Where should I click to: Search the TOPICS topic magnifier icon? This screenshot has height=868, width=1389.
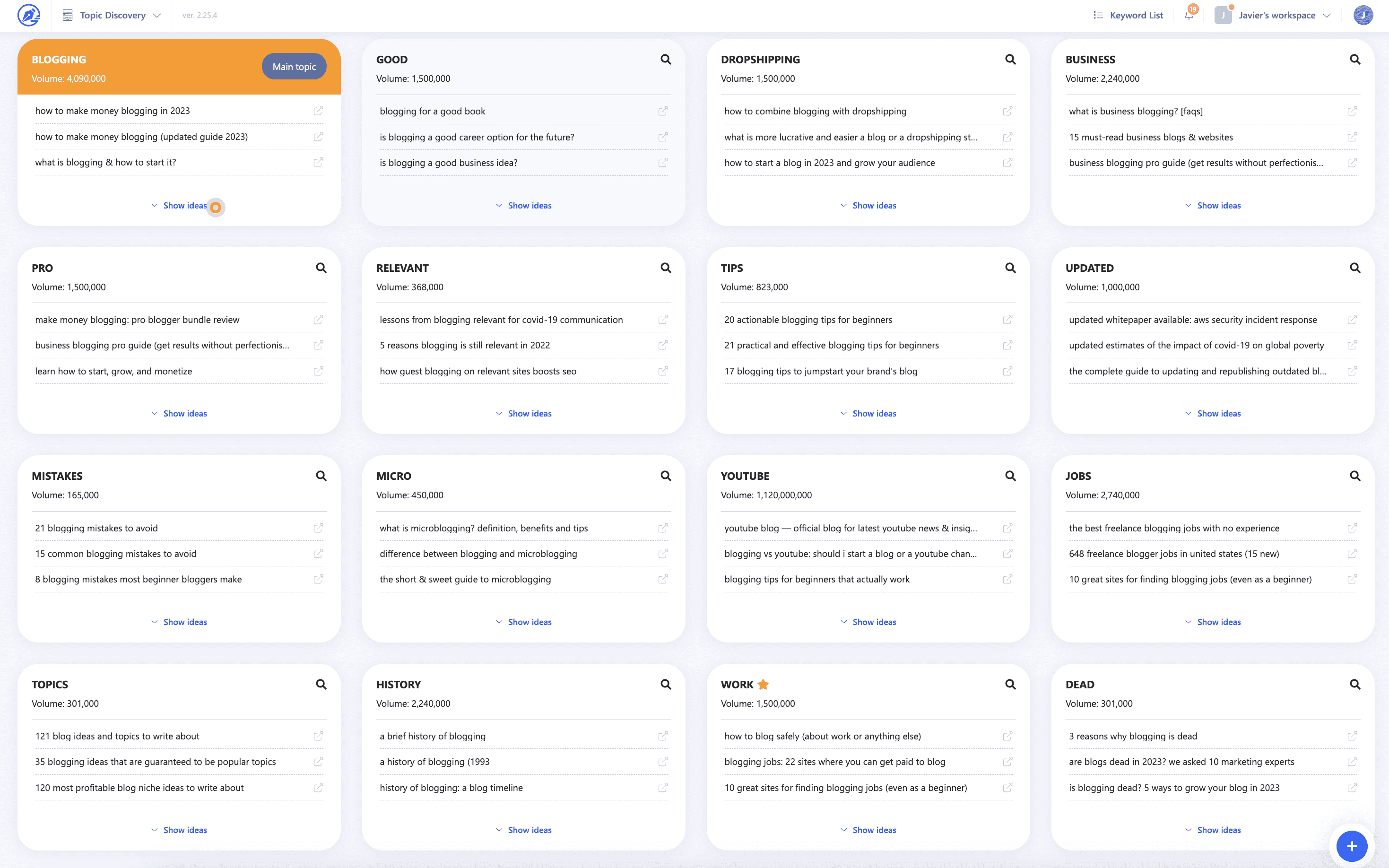coord(321,684)
